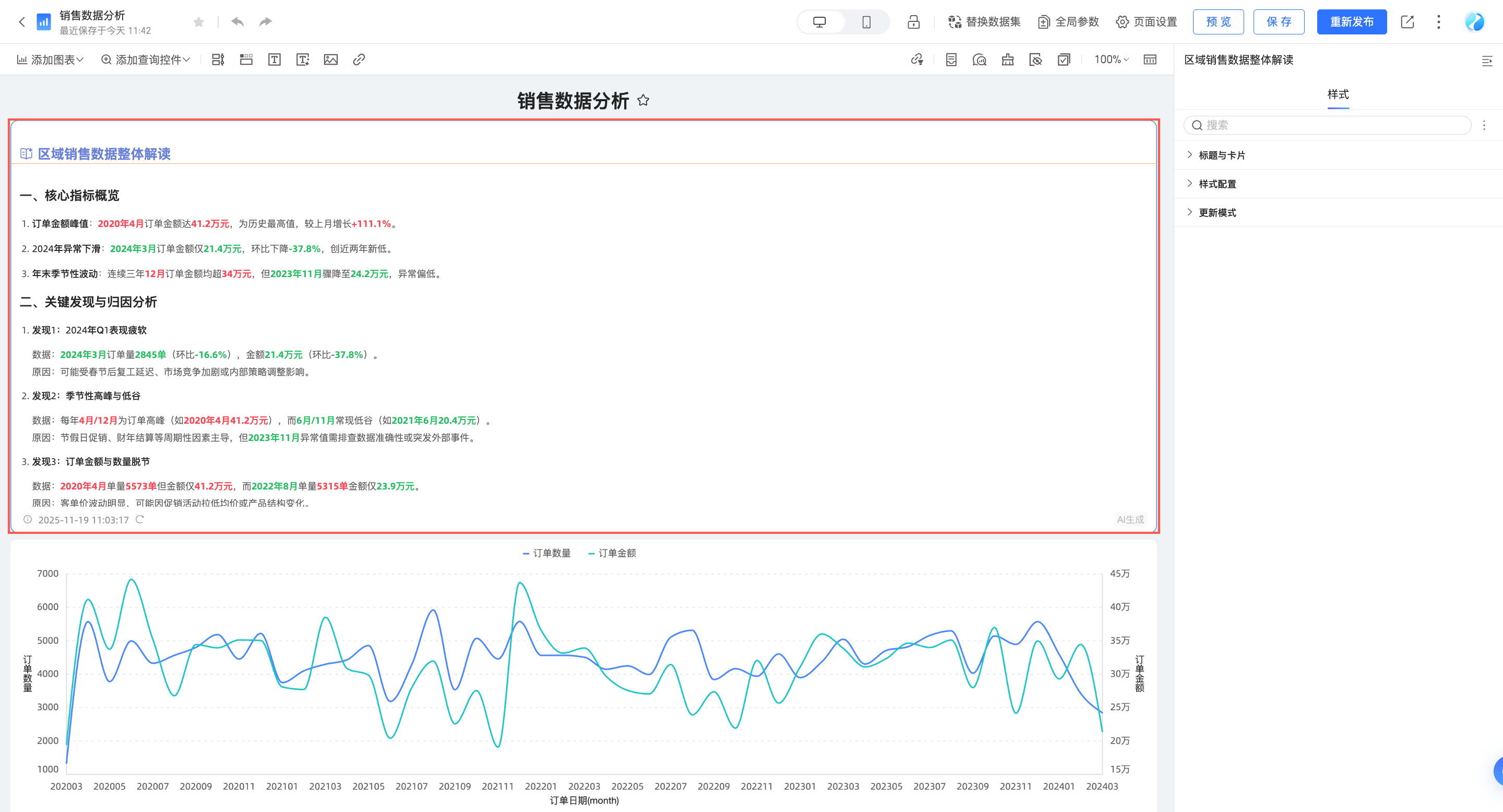Viewport: 1503px width, 812px height.
Task: Open the 添加图表 dropdown
Action: 51,59
